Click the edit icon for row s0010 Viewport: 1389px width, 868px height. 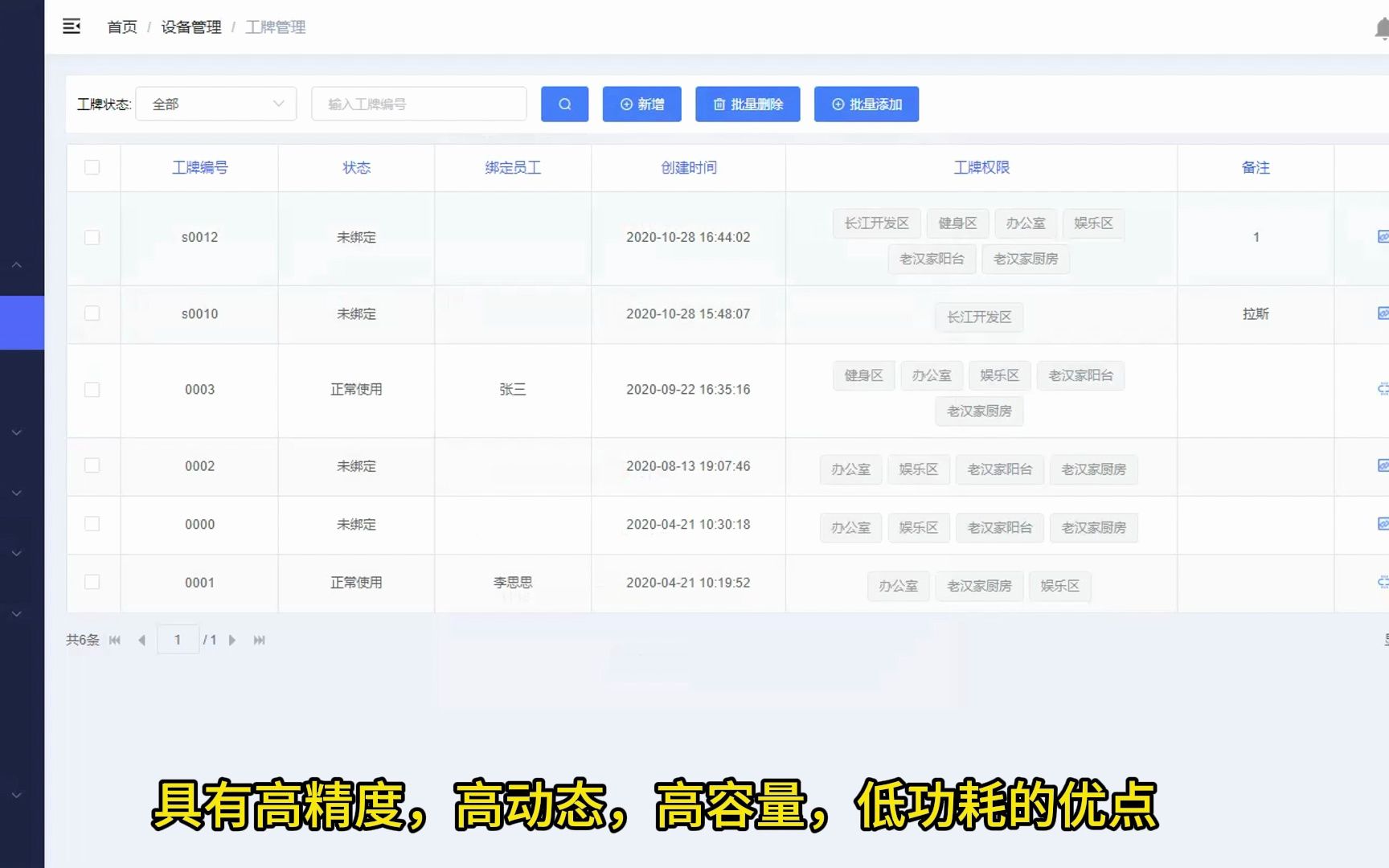pos(1383,313)
